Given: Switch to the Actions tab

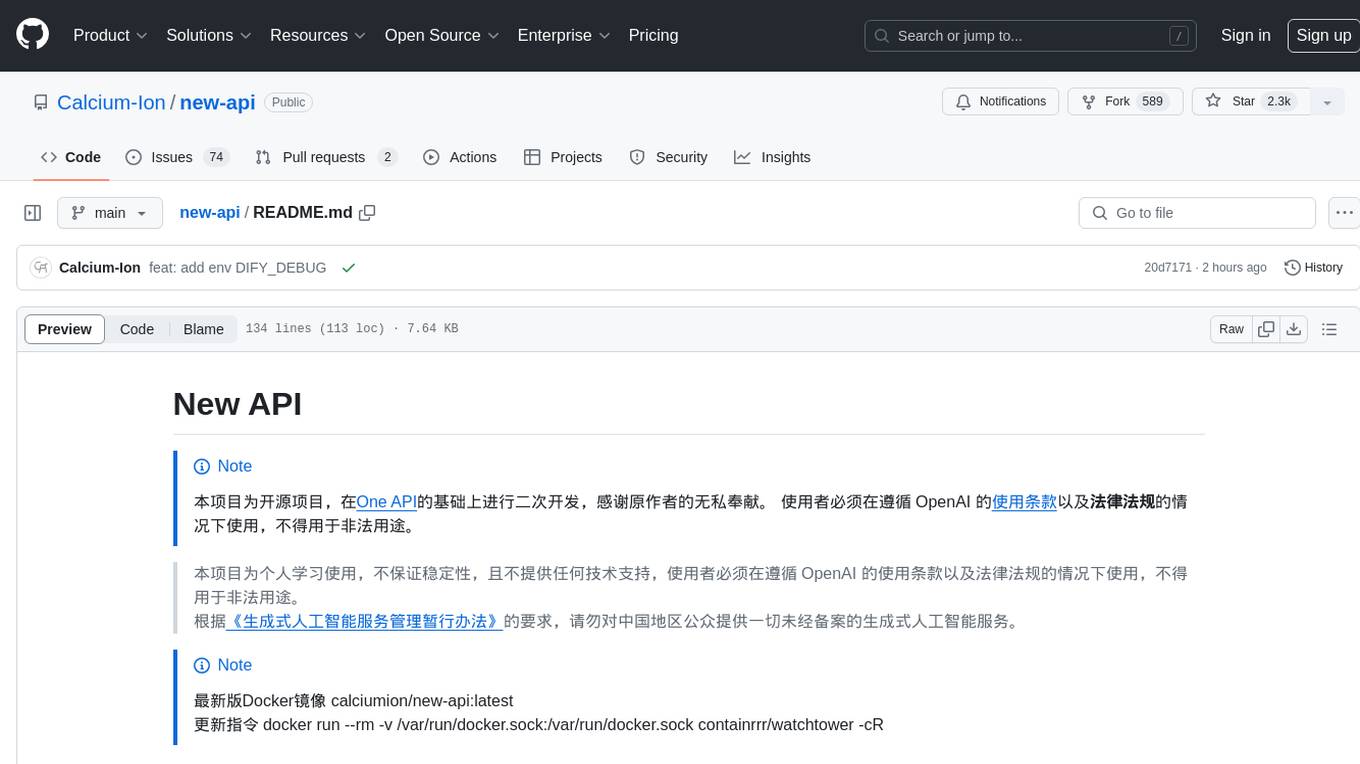Looking at the screenshot, I should tap(460, 157).
